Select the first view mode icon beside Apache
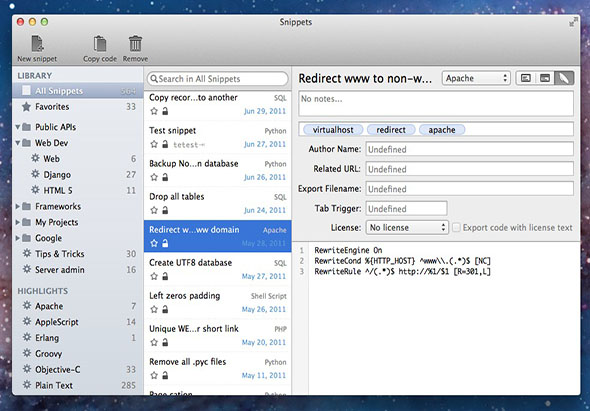 (x=526, y=78)
